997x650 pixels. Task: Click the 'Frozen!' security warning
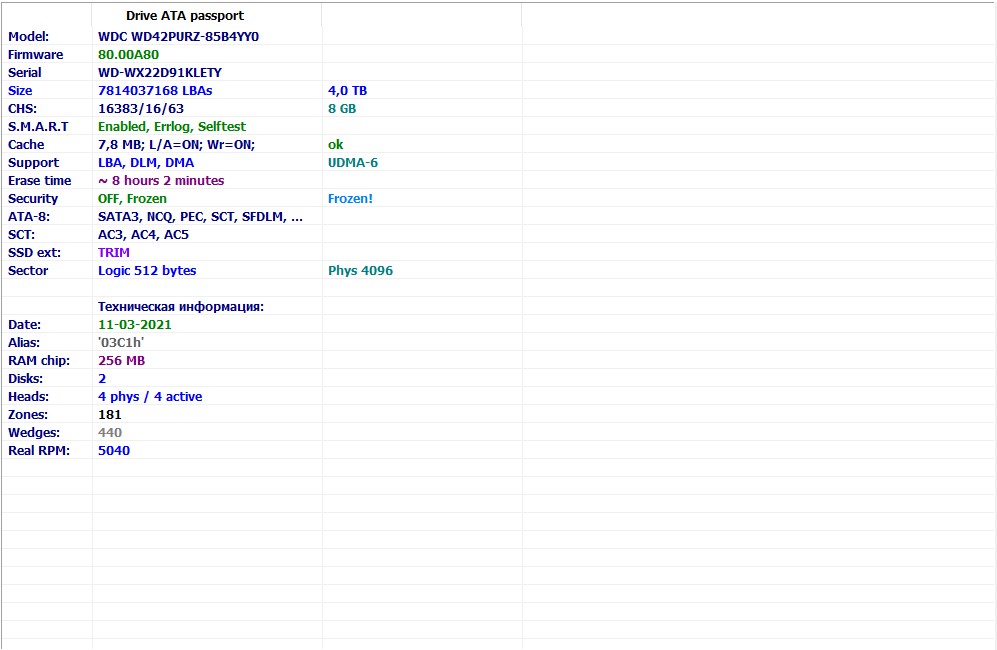click(350, 198)
